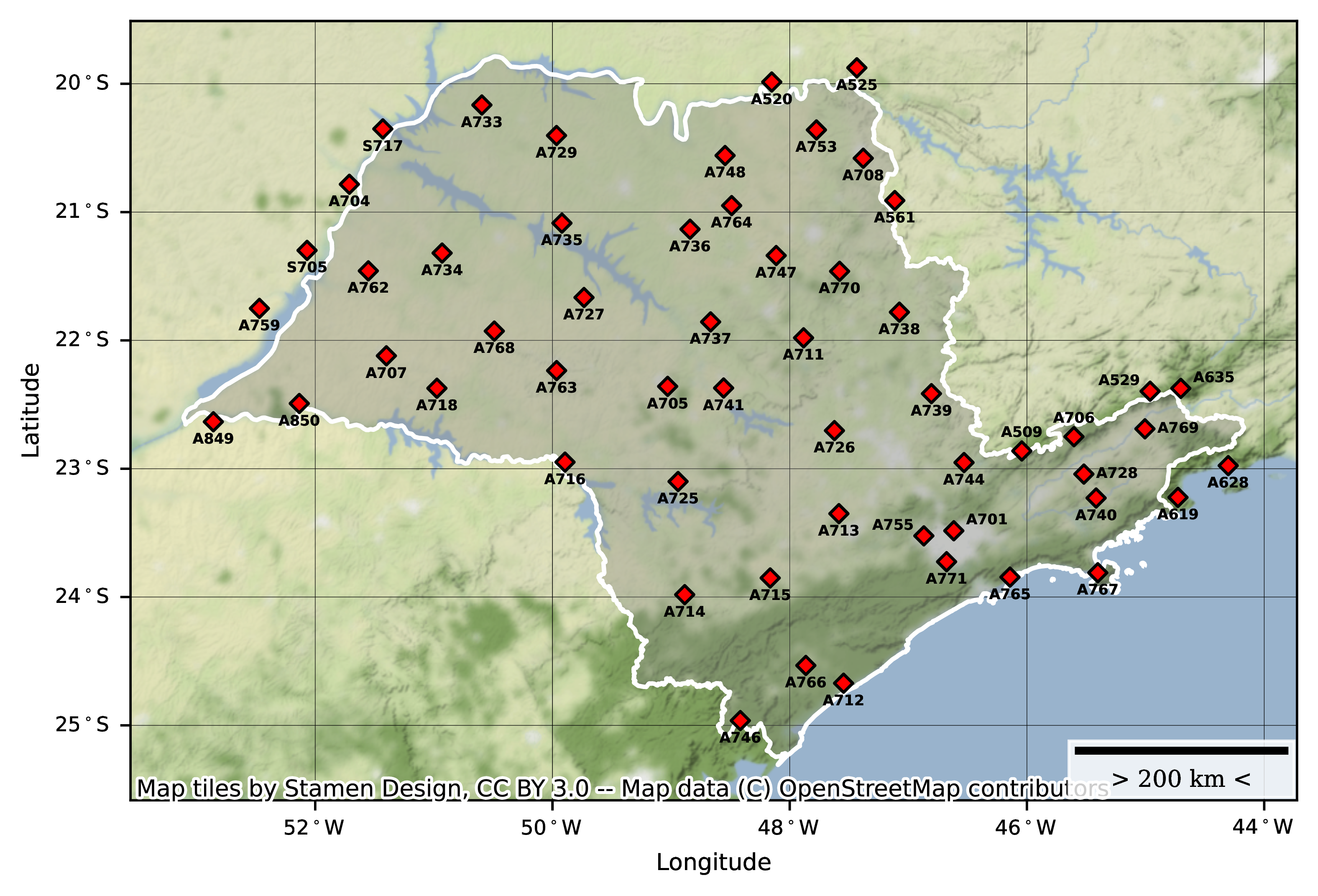The image size is (1318, 896).
Task: Click the A849 station diamond marker
Action: pyautogui.click(x=213, y=421)
